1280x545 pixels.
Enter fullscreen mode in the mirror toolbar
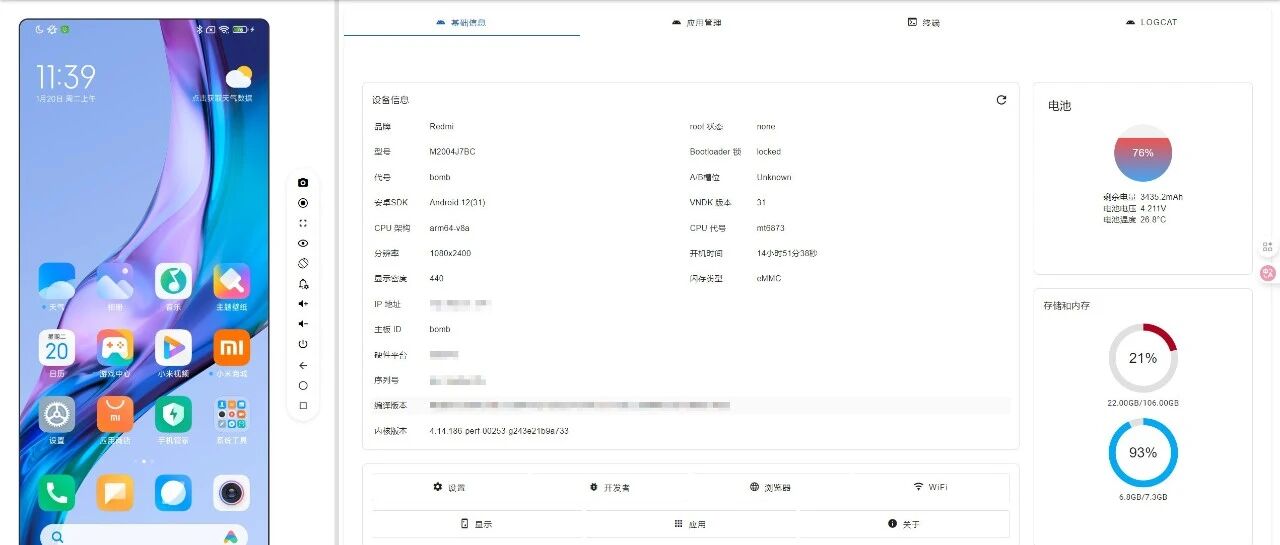[x=303, y=223]
